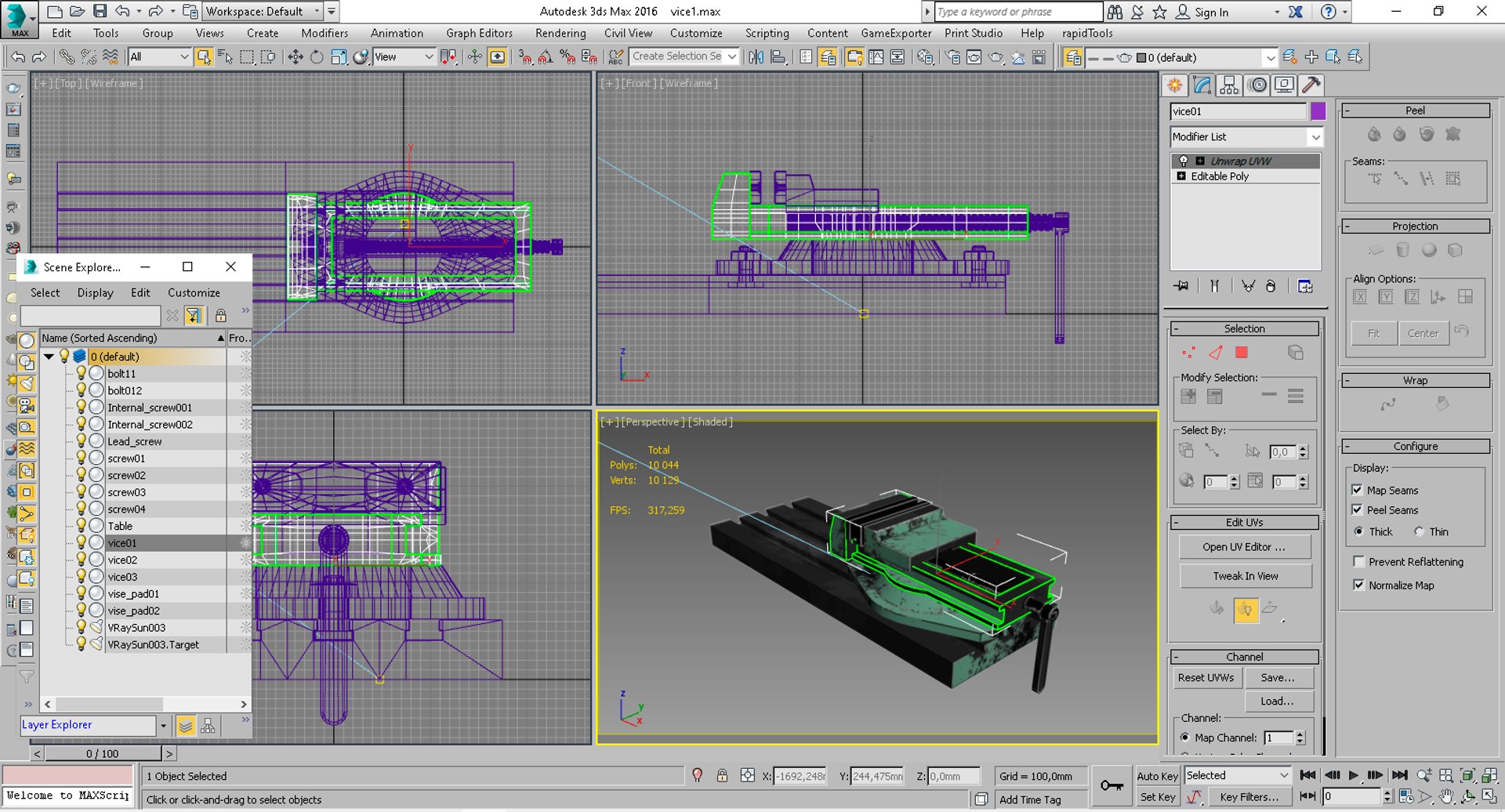Screen dimensions: 1505x812
Task: Select the Move transform tool
Action: pos(296,57)
